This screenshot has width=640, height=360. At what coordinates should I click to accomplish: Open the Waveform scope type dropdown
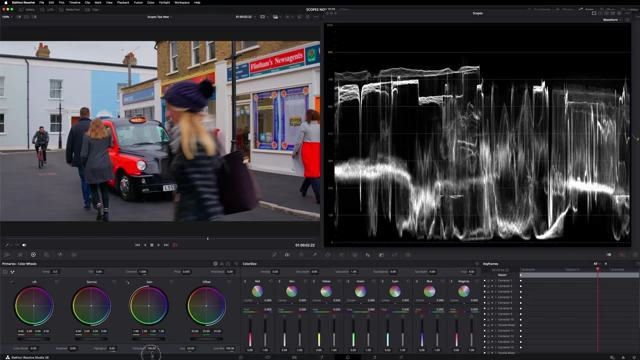(x=611, y=20)
